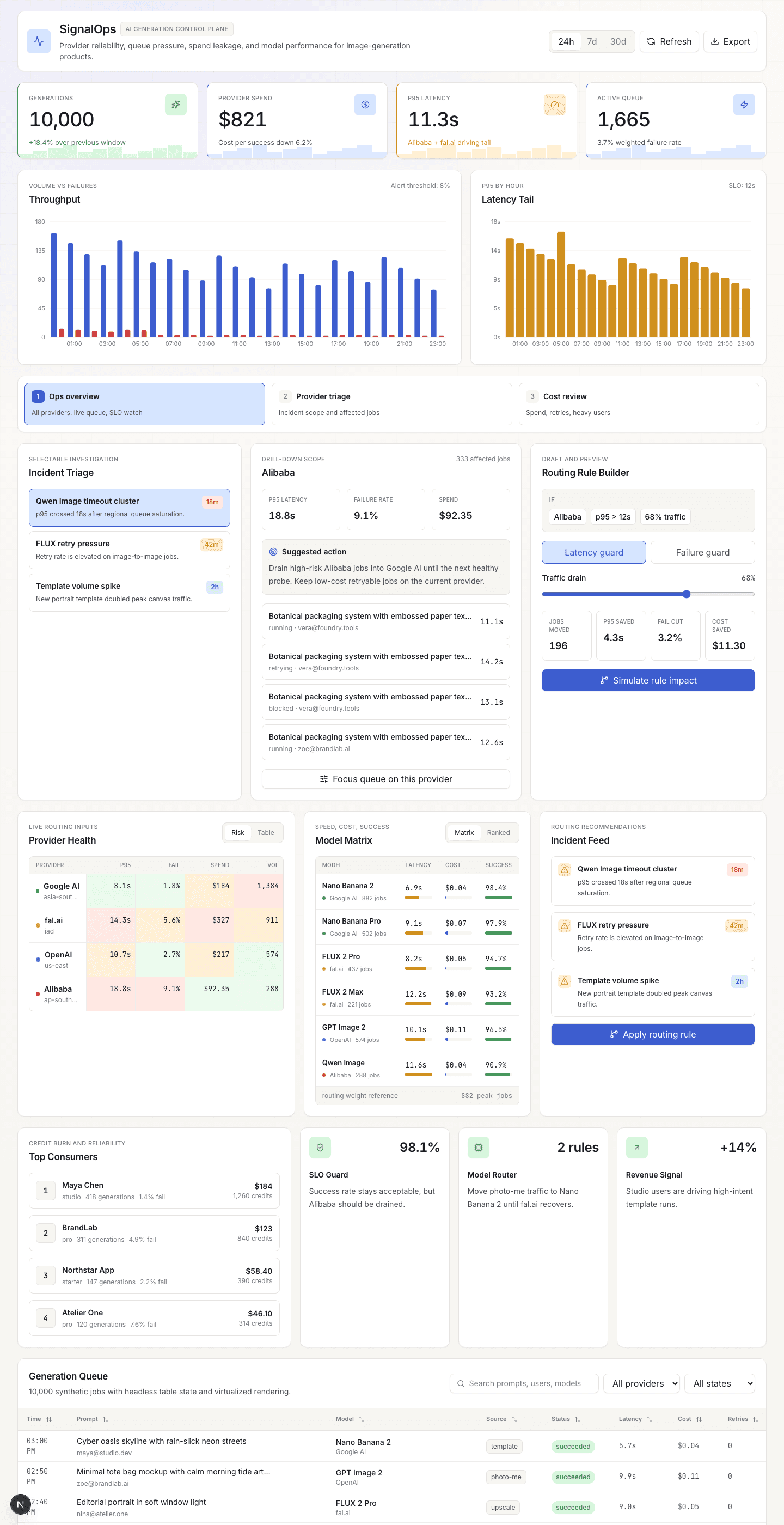Click Simulate rule impact button
Screen dimensions: 784x1525
(648, 680)
